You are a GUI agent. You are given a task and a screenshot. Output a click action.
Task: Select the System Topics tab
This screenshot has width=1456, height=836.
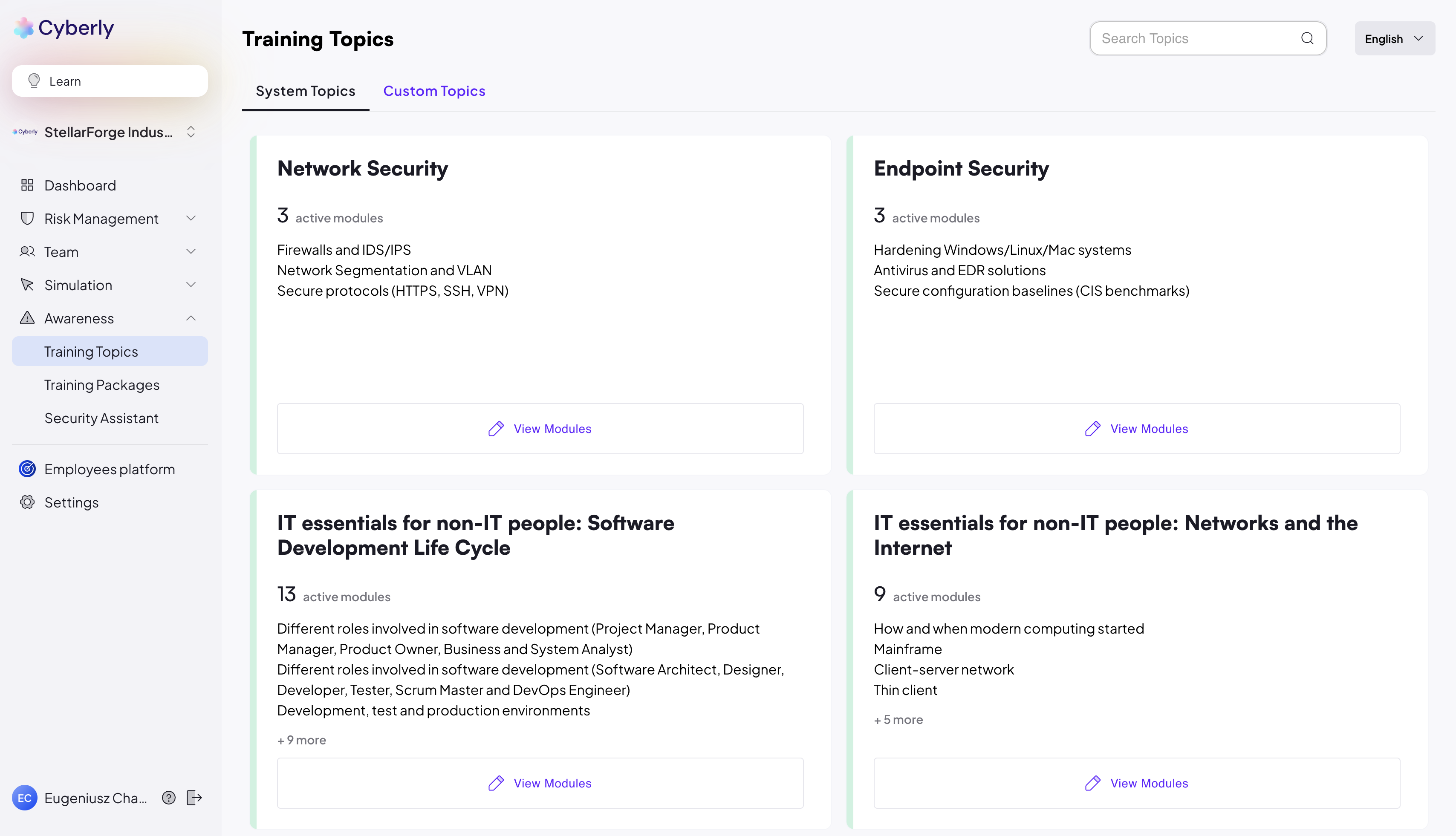[x=305, y=91]
